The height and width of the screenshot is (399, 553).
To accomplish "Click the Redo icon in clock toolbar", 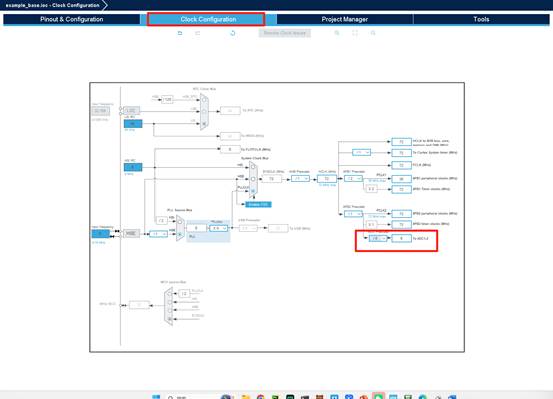I will pyautogui.click(x=198, y=33).
